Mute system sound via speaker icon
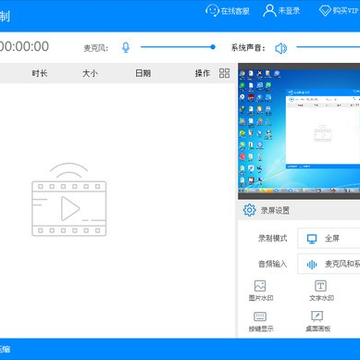The width and height of the screenshot is (360, 360). [281, 49]
